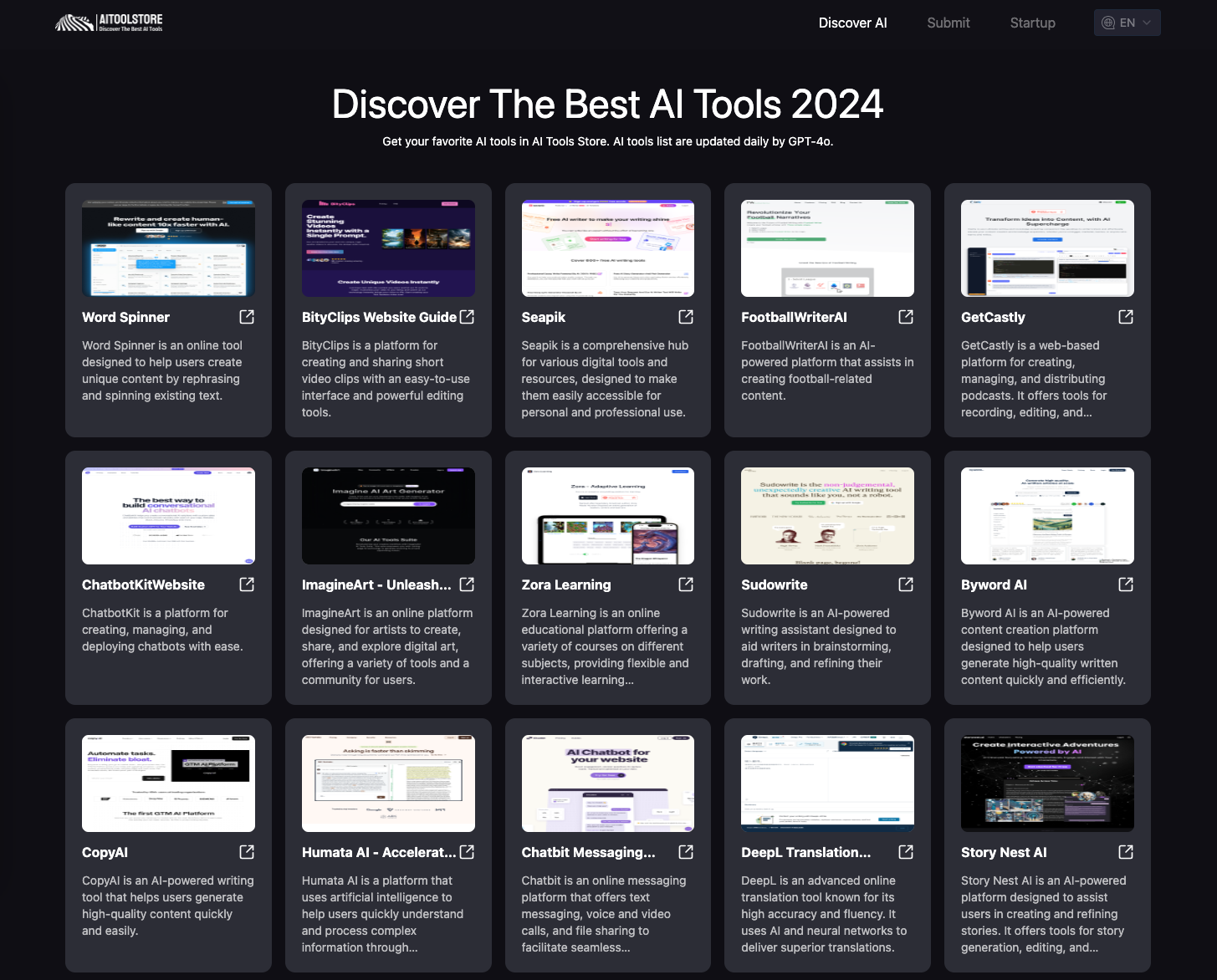Click the DeepL Translation preview thumbnail

[827, 783]
